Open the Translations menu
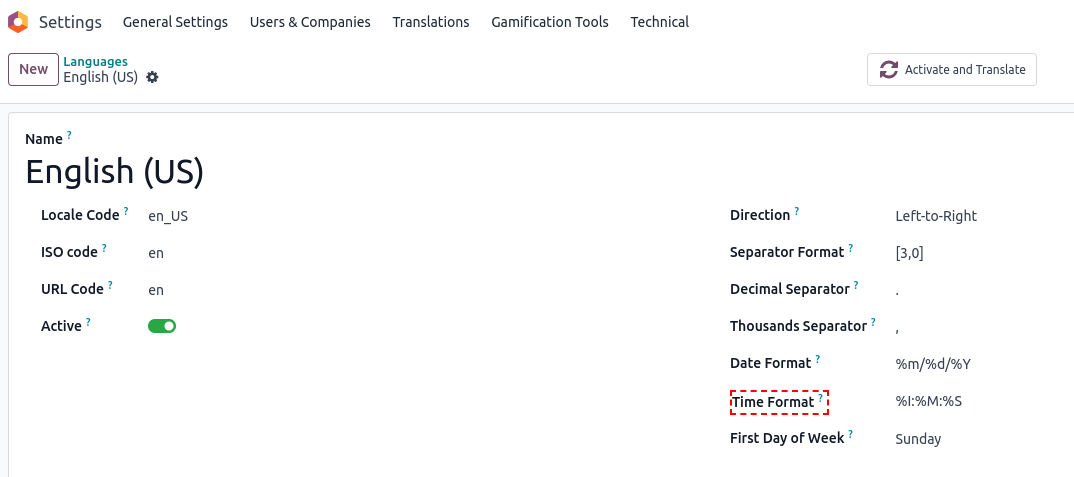Screen dimensions: 1074x477 click(x=431, y=22)
